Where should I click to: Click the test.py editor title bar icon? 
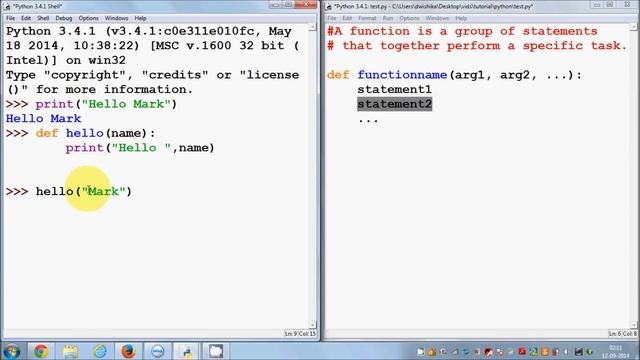point(329,7)
